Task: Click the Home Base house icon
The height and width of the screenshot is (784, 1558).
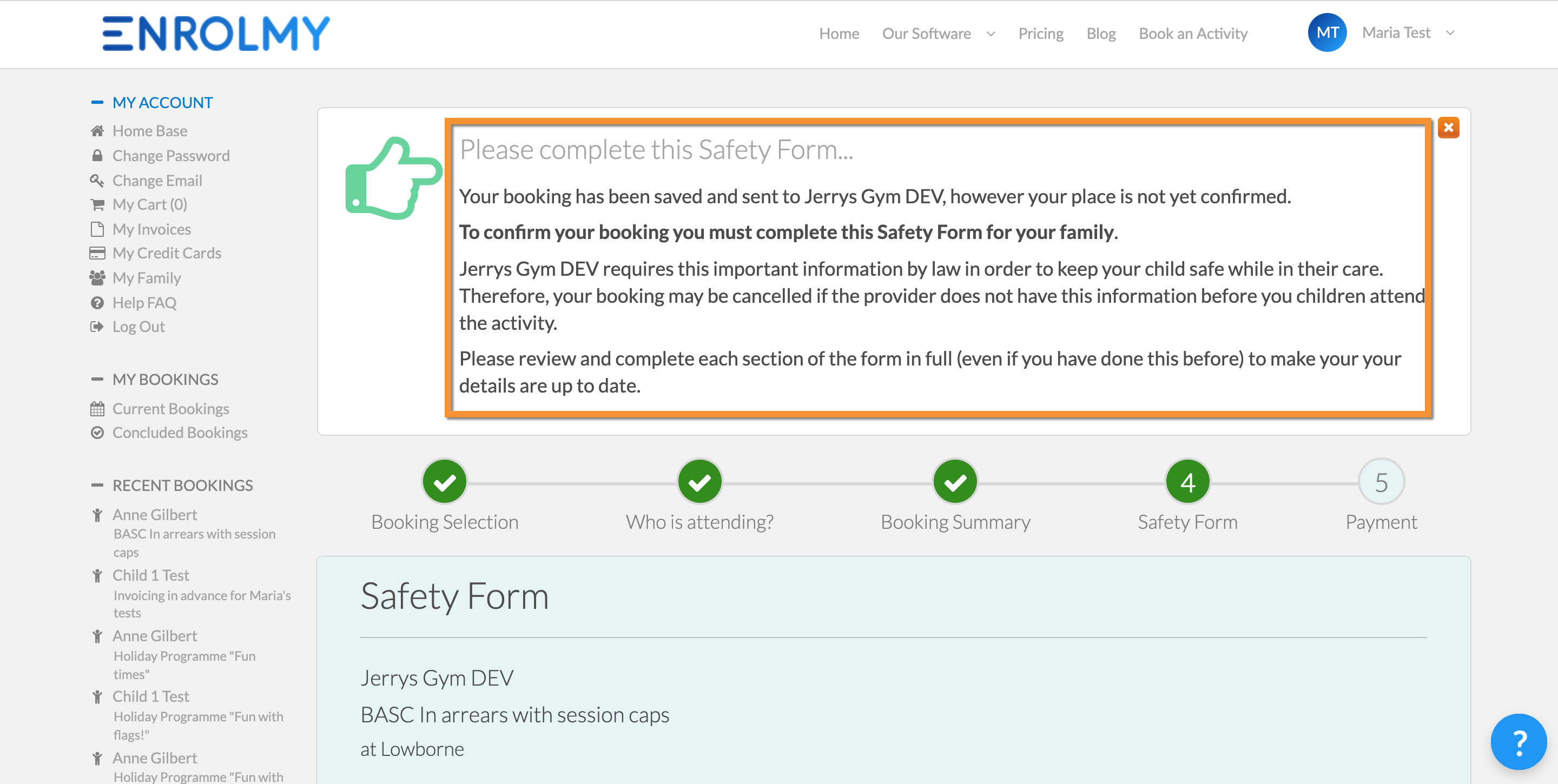Action: (97, 130)
